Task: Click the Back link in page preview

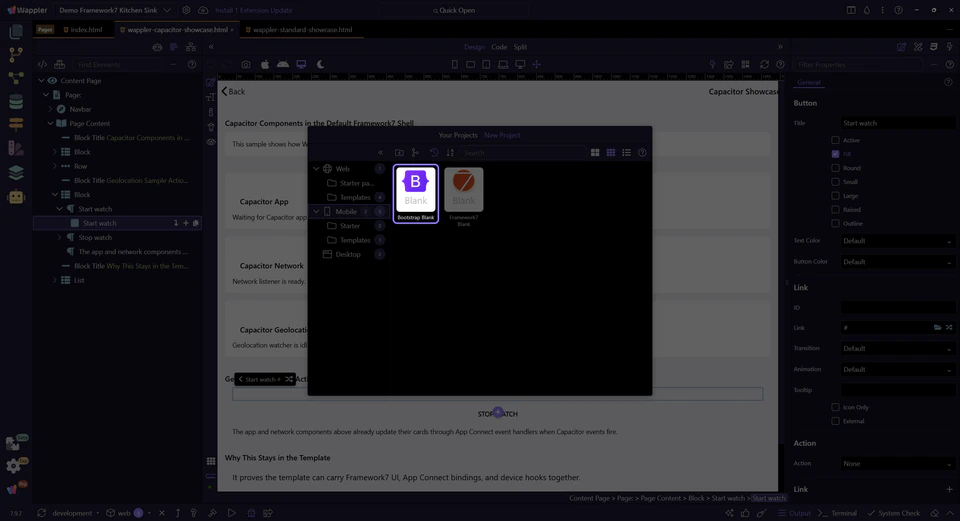Action: (233, 91)
